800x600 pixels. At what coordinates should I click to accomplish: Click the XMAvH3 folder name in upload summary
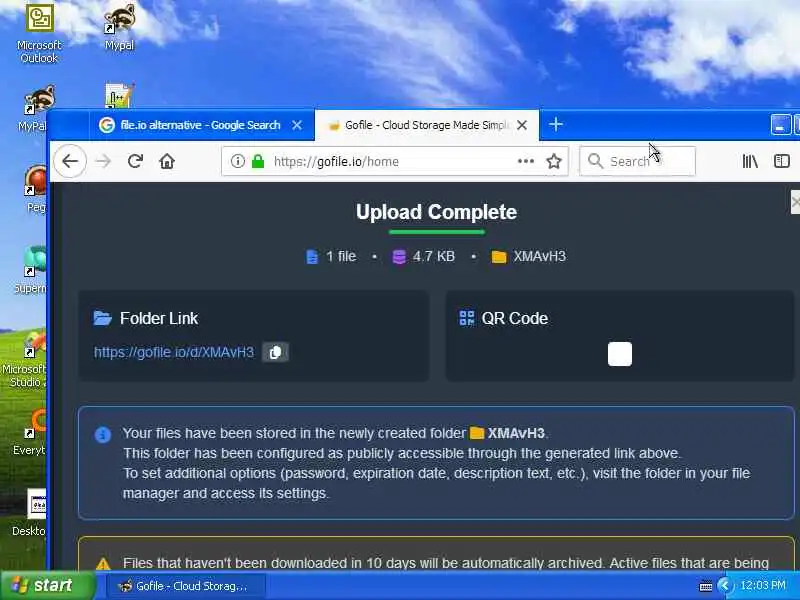pos(539,256)
